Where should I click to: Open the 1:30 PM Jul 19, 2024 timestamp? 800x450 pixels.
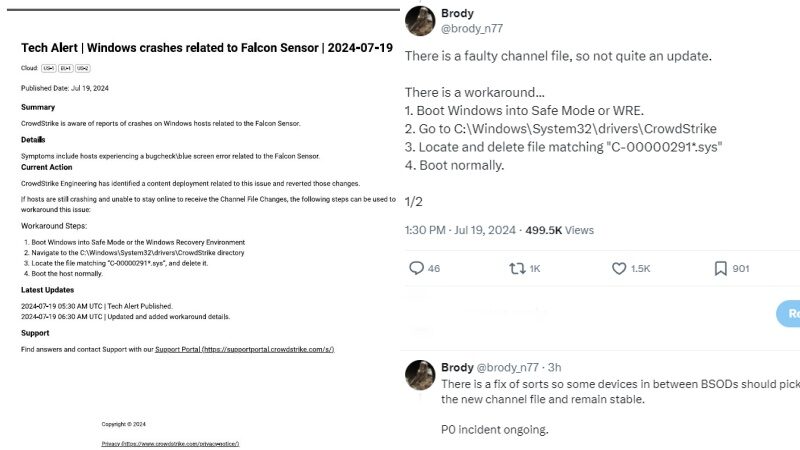(460, 230)
